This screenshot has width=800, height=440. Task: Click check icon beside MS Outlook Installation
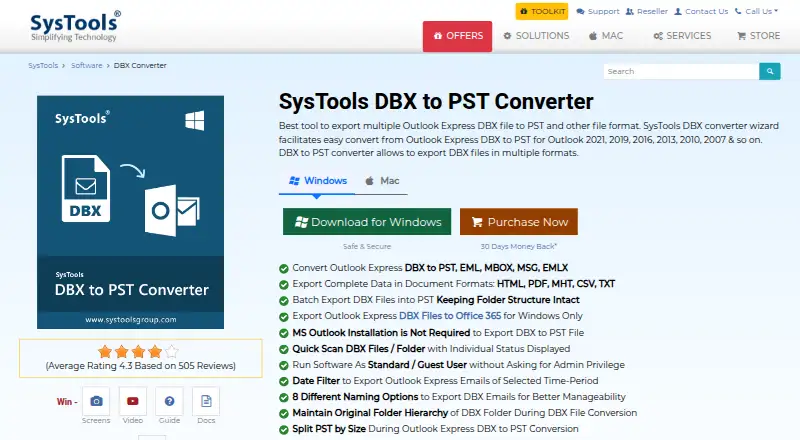[x=284, y=333]
